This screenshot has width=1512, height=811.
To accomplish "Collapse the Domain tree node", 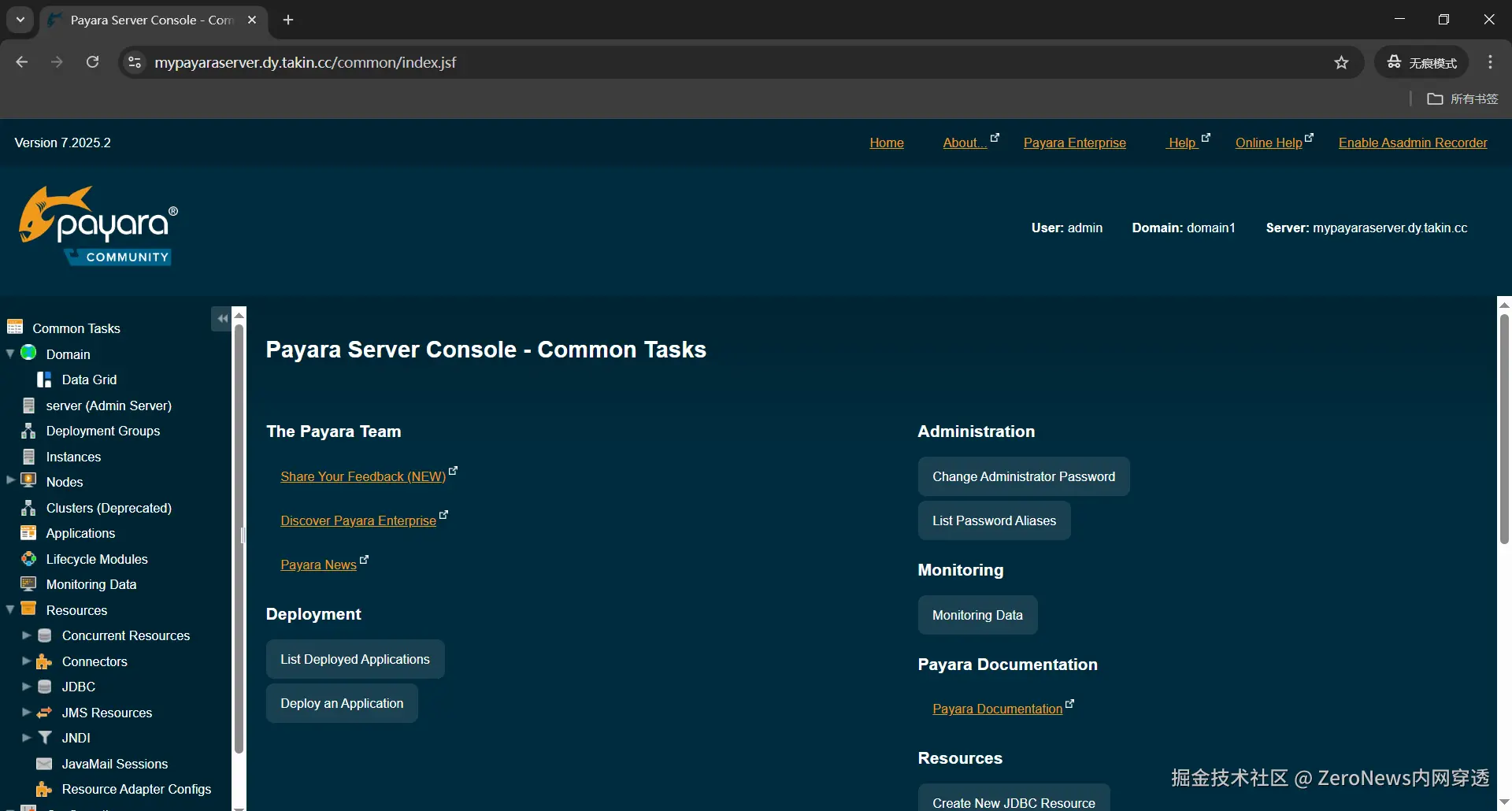I will [x=10, y=354].
